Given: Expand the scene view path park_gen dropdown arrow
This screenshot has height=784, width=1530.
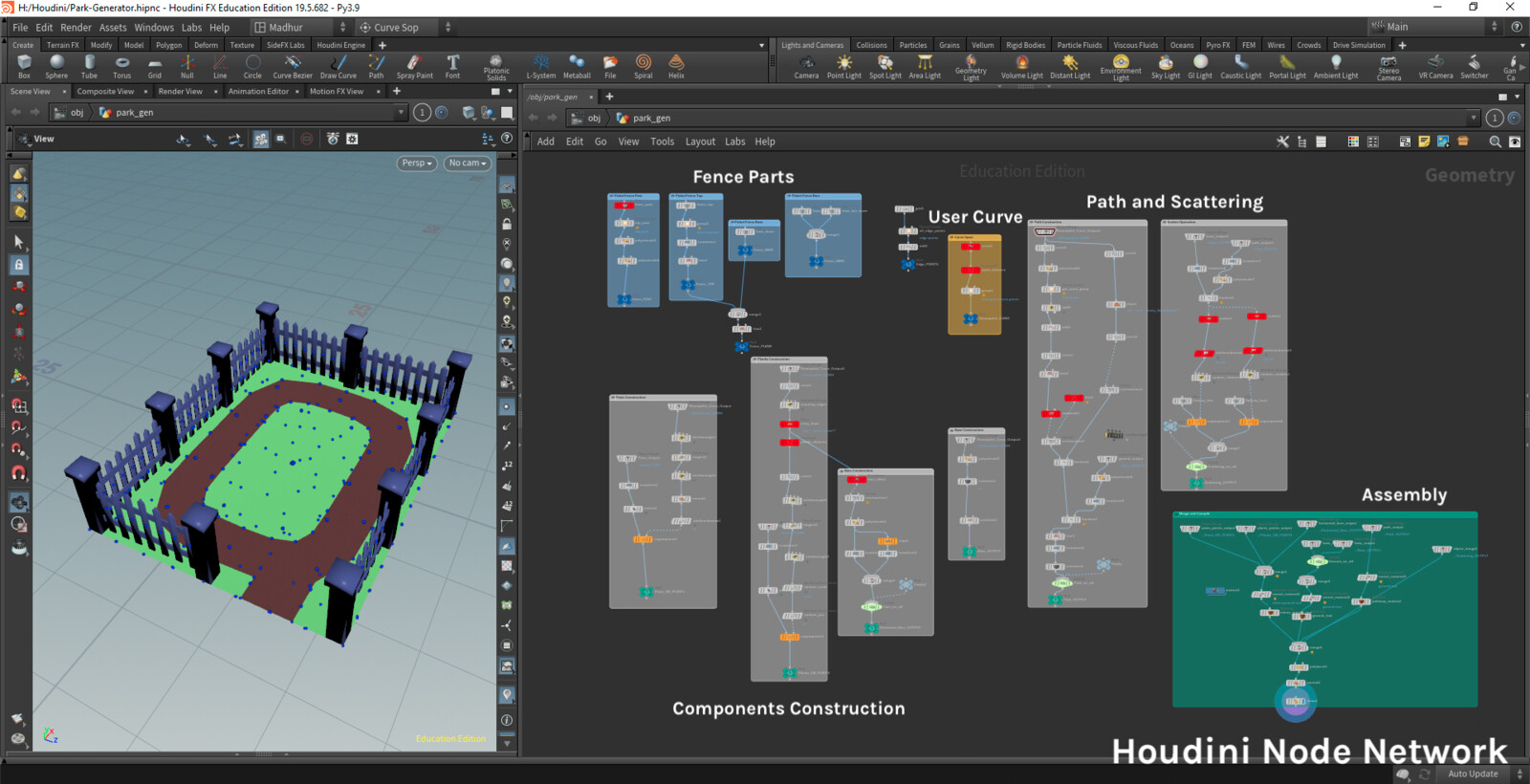Looking at the screenshot, I should [401, 112].
